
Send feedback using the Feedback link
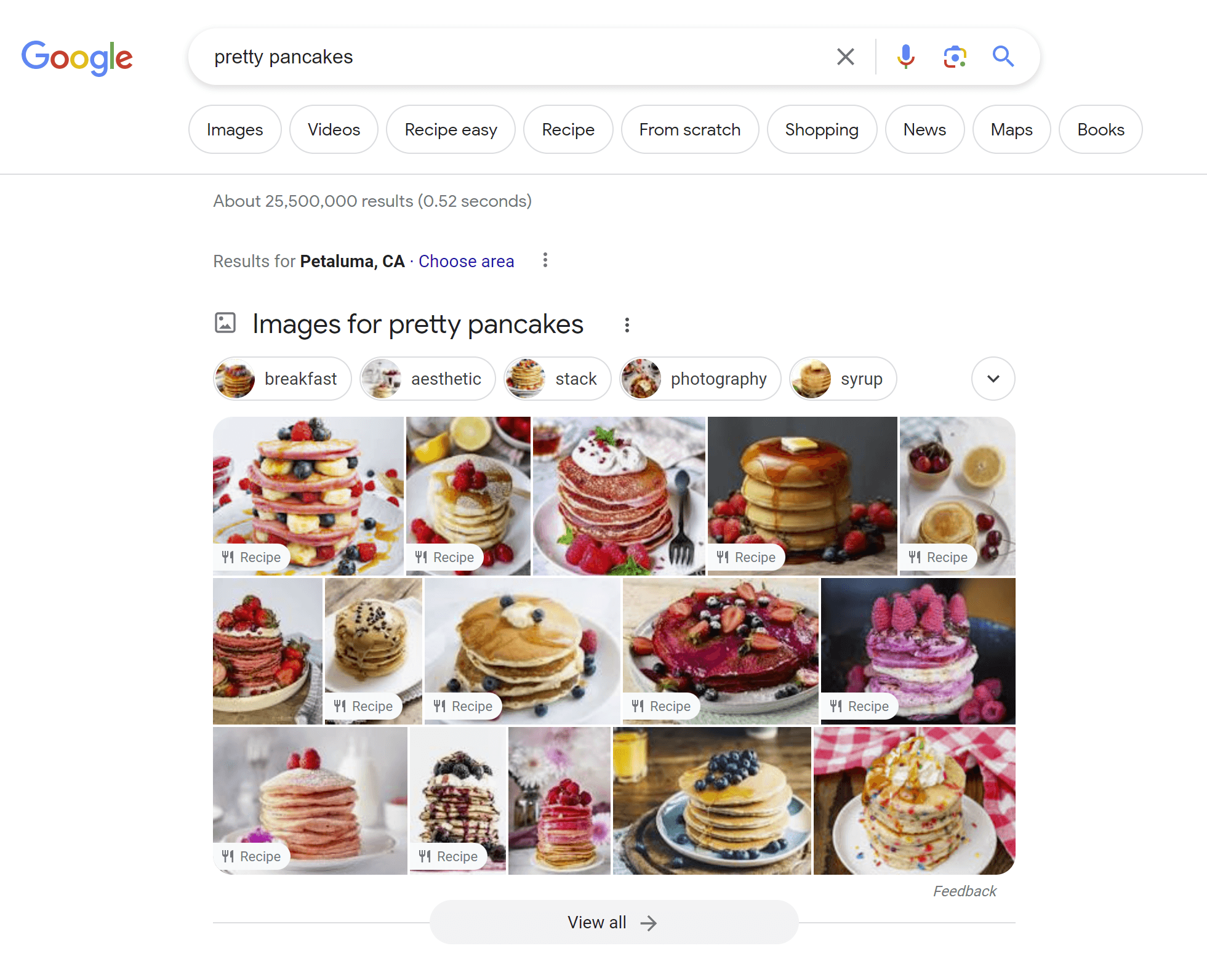964,891
